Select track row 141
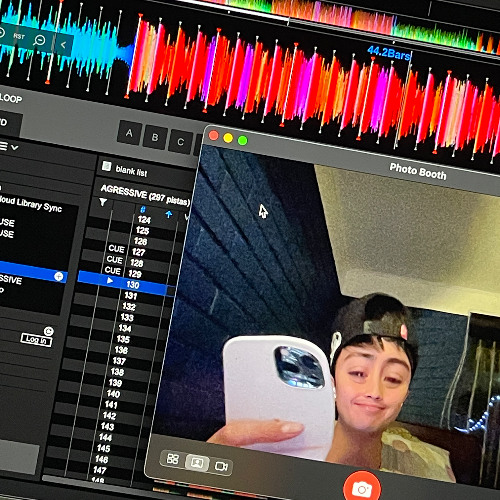The image size is (500, 500). (111, 405)
